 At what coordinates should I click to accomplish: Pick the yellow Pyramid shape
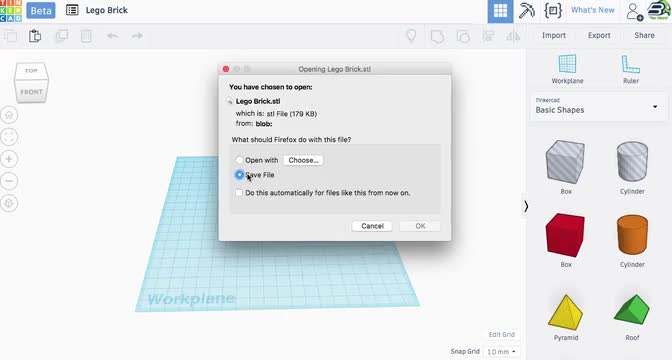point(566,313)
